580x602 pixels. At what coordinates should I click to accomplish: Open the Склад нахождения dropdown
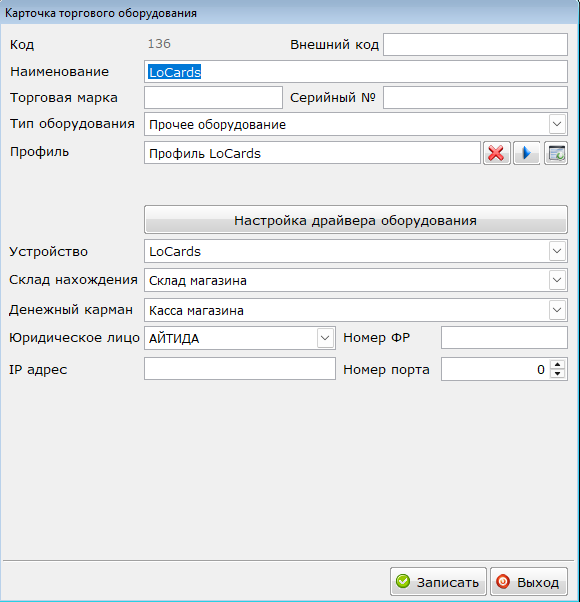pyautogui.click(x=557, y=280)
